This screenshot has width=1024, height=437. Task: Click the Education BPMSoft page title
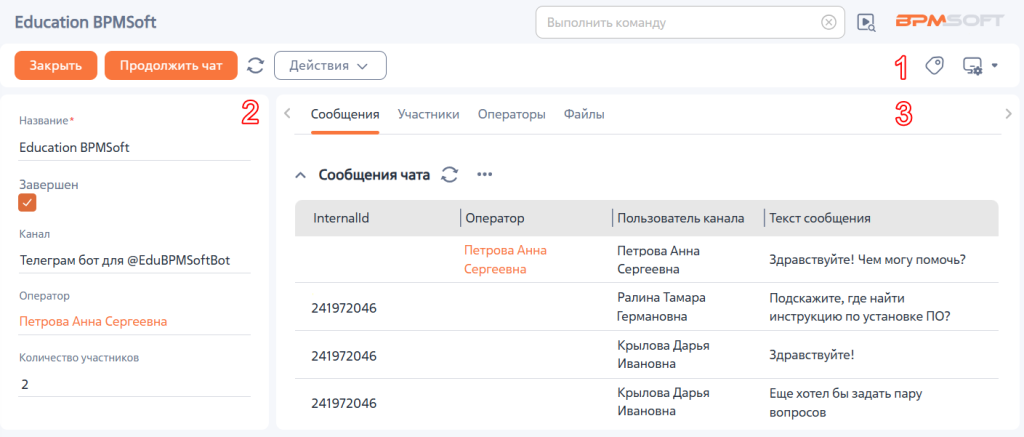pyautogui.click(x=86, y=22)
